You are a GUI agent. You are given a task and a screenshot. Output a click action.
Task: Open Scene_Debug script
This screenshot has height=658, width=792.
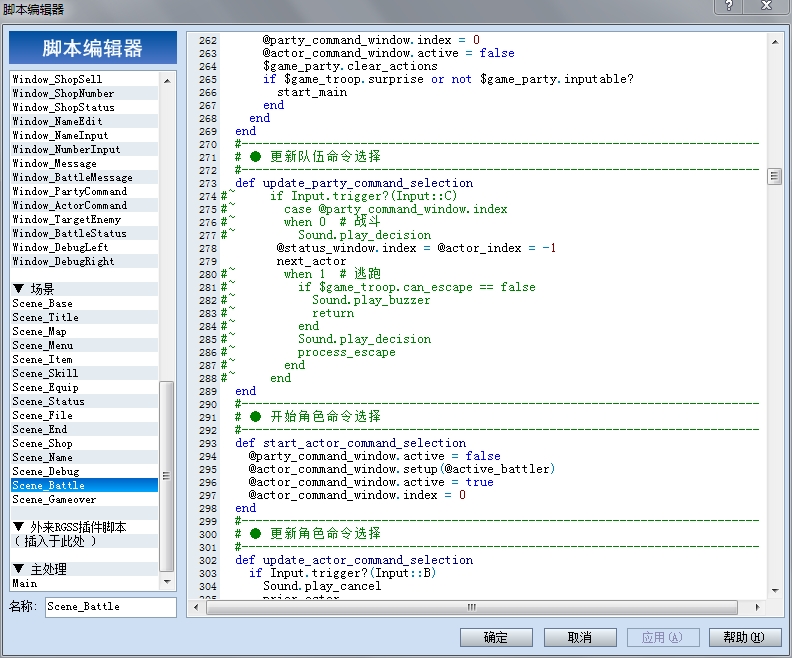pos(84,472)
